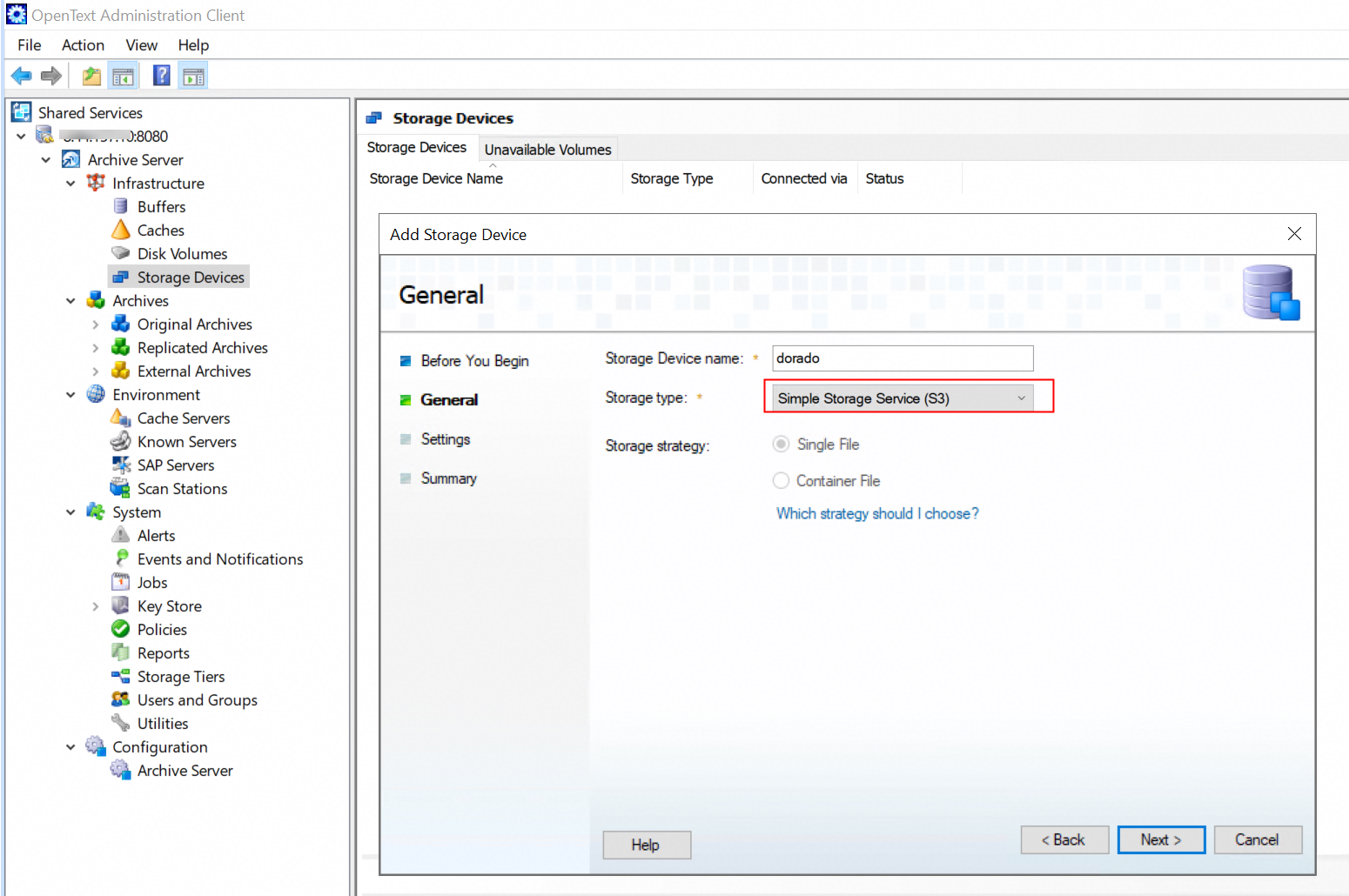1349x896 pixels.
Task: Cancel the Add Storage Device wizard
Action: [1258, 839]
